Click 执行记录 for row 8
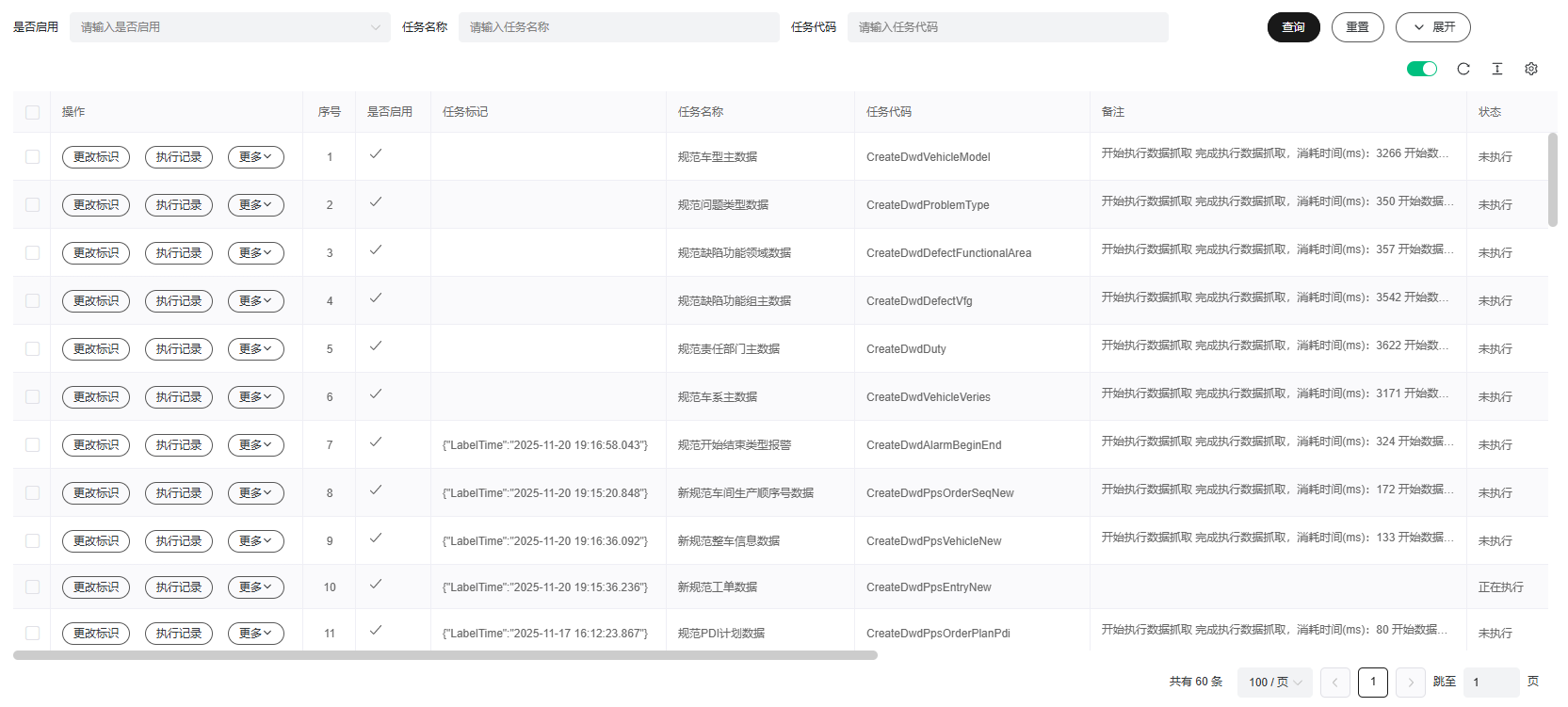This screenshot has width=1568, height=707. (x=179, y=493)
